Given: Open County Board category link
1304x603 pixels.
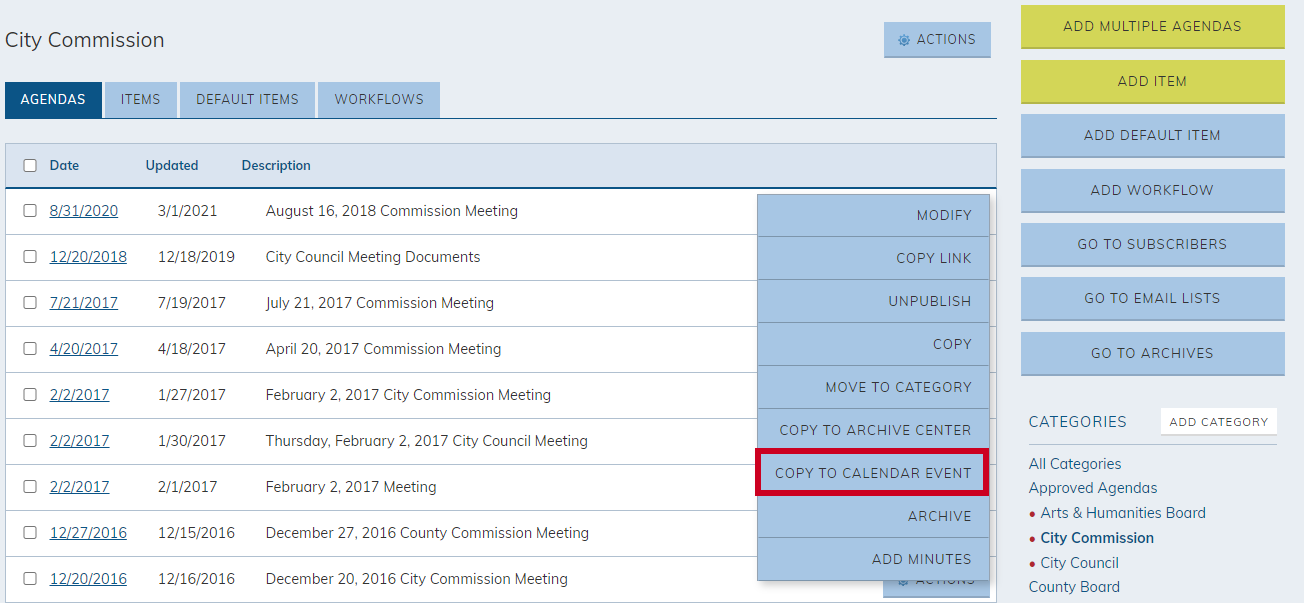Looking at the screenshot, I should pyautogui.click(x=1074, y=587).
